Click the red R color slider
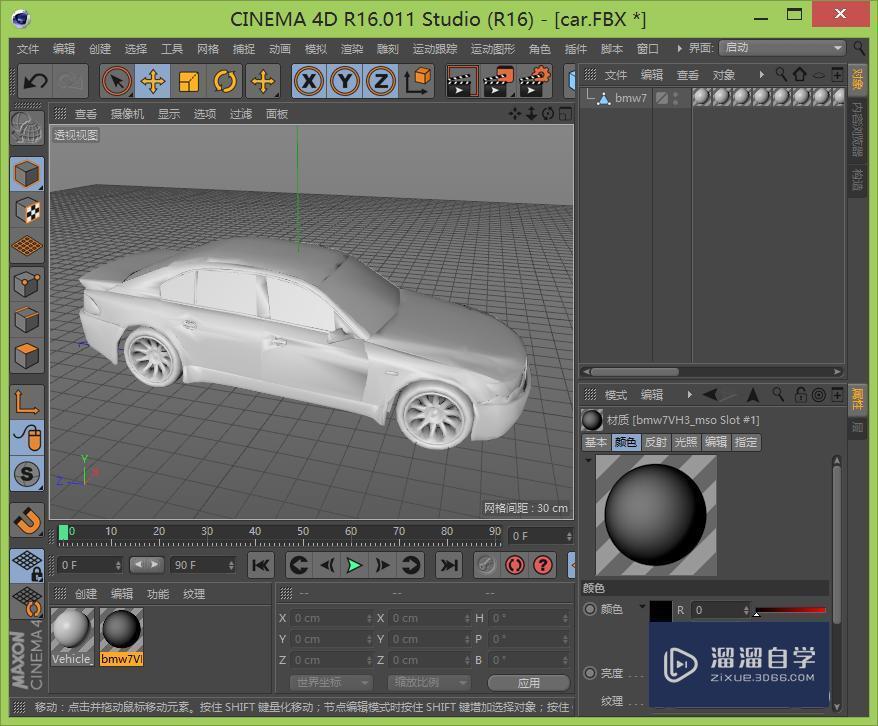The image size is (878, 726). [790, 609]
